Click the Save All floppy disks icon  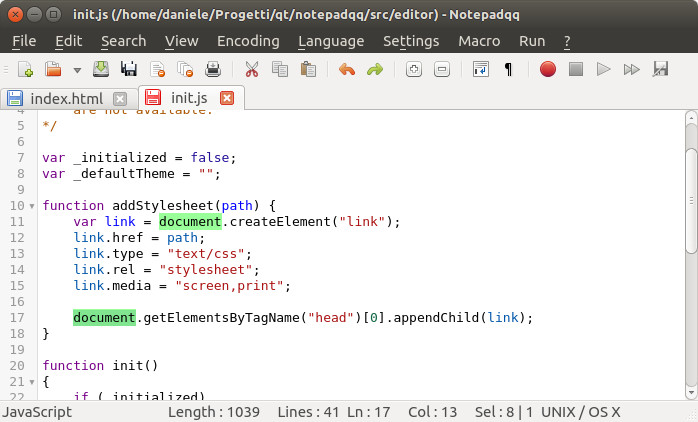(129, 69)
